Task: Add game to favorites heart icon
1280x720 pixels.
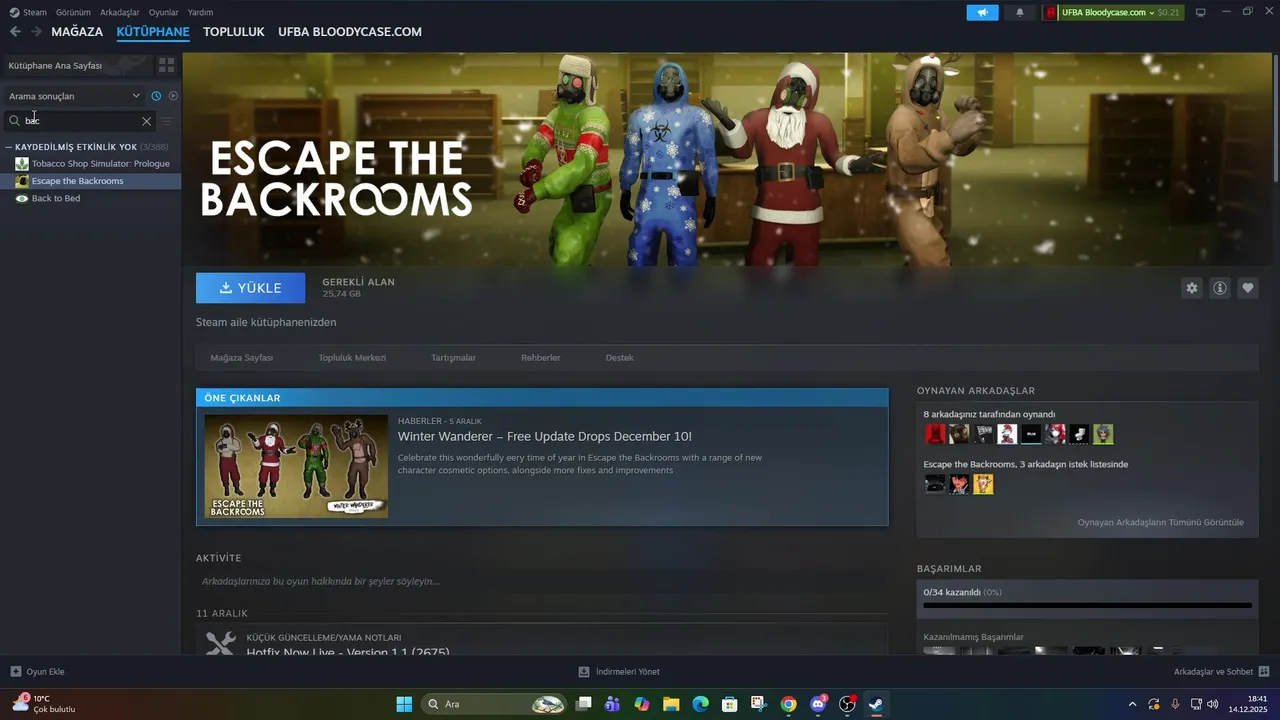Action: tap(1248, 288)
